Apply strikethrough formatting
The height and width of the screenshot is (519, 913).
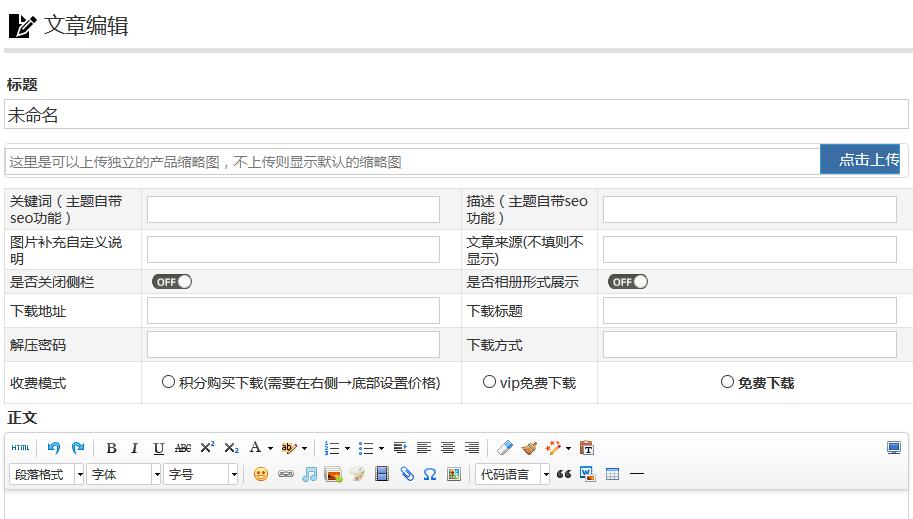183,448
